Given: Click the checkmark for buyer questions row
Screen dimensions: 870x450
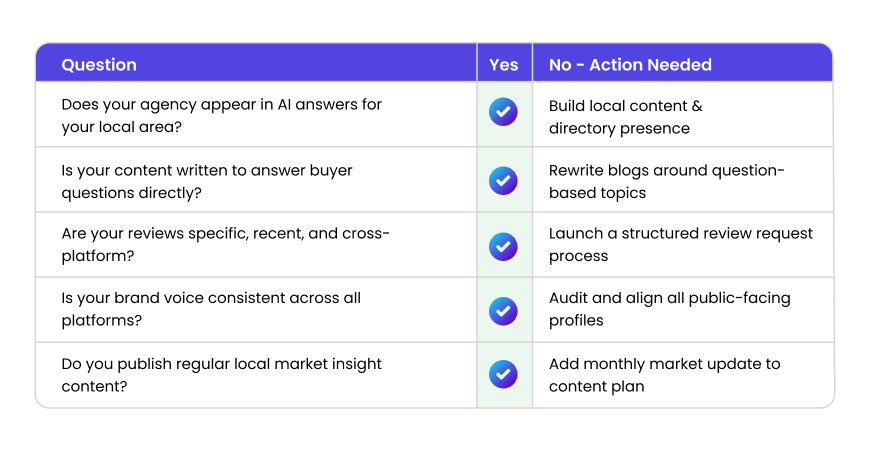Looking at the screenshot, I should [x=503, y=180].
